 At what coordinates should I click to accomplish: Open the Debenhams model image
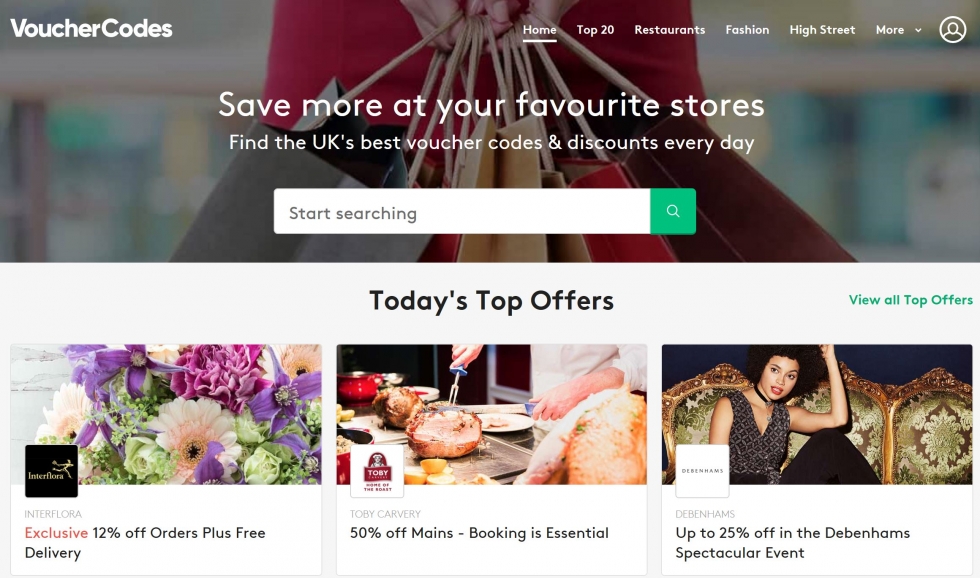[818, 414]
